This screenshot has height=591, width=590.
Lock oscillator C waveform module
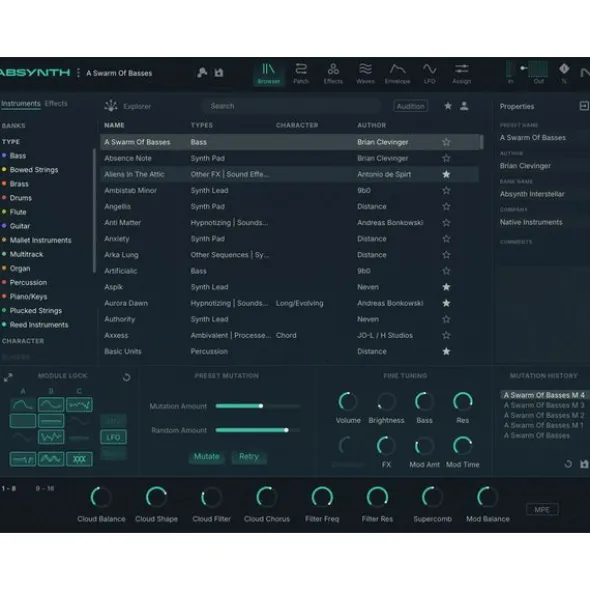(x=79, y=405)
